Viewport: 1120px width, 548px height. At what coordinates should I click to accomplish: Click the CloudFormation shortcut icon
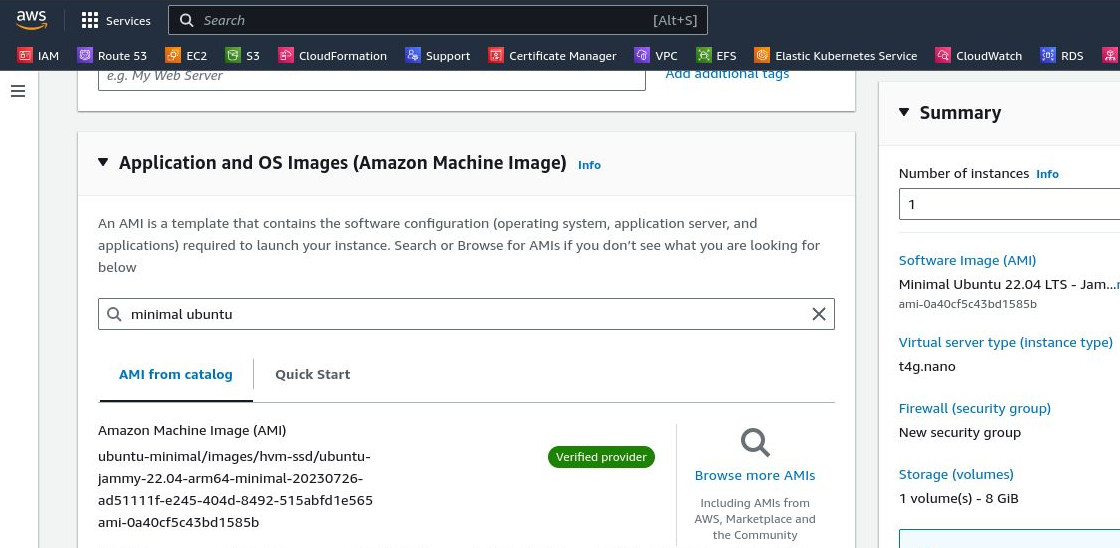point(286,56)
